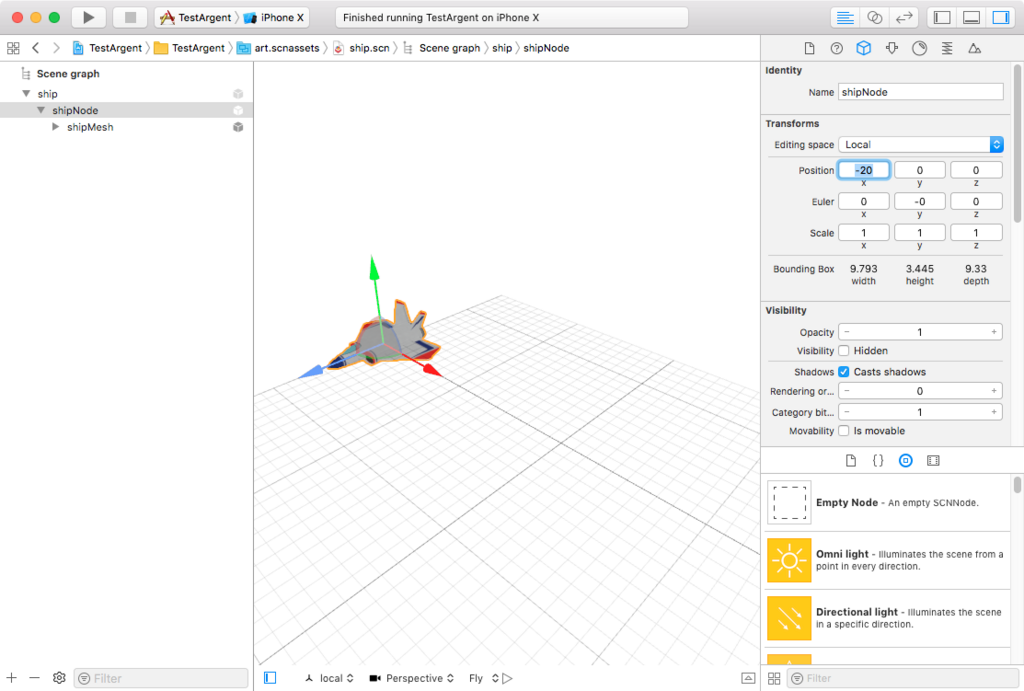Open the Editing space Local dropdown
1024x691 pixels.
click(921, 144)
